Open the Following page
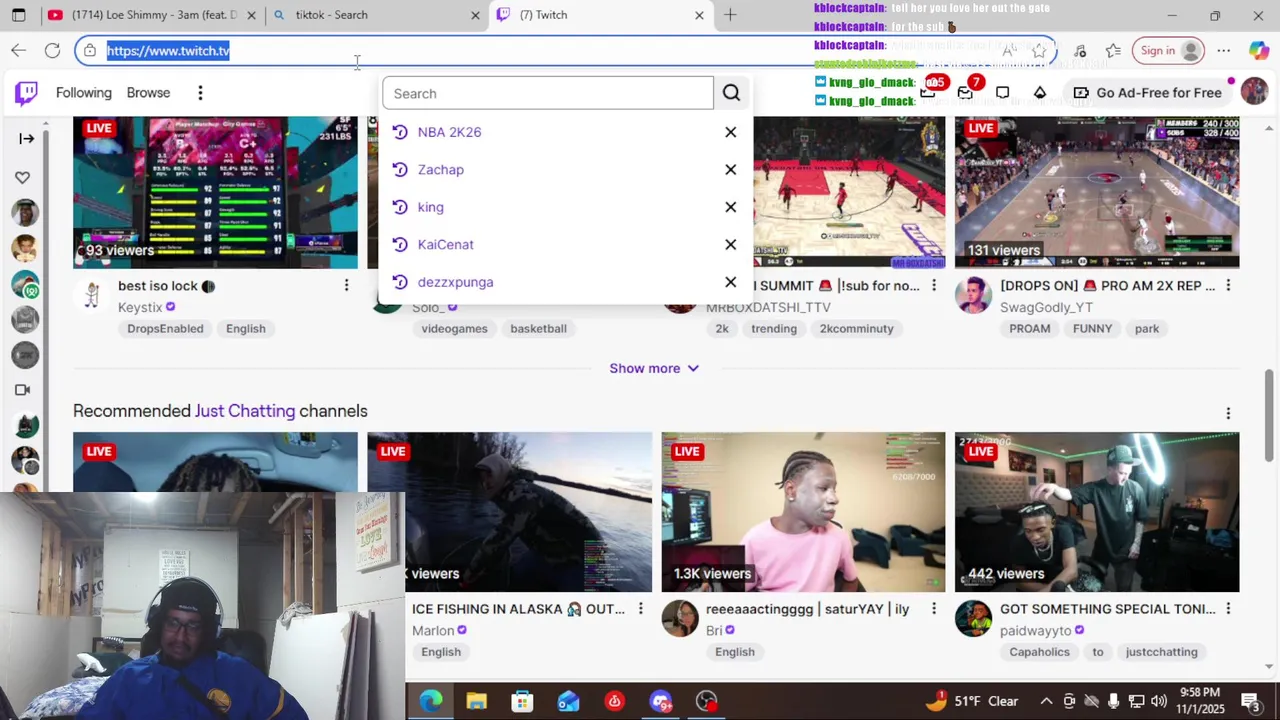The height and width of the screenshot is (720, 1280). point(84,93)
